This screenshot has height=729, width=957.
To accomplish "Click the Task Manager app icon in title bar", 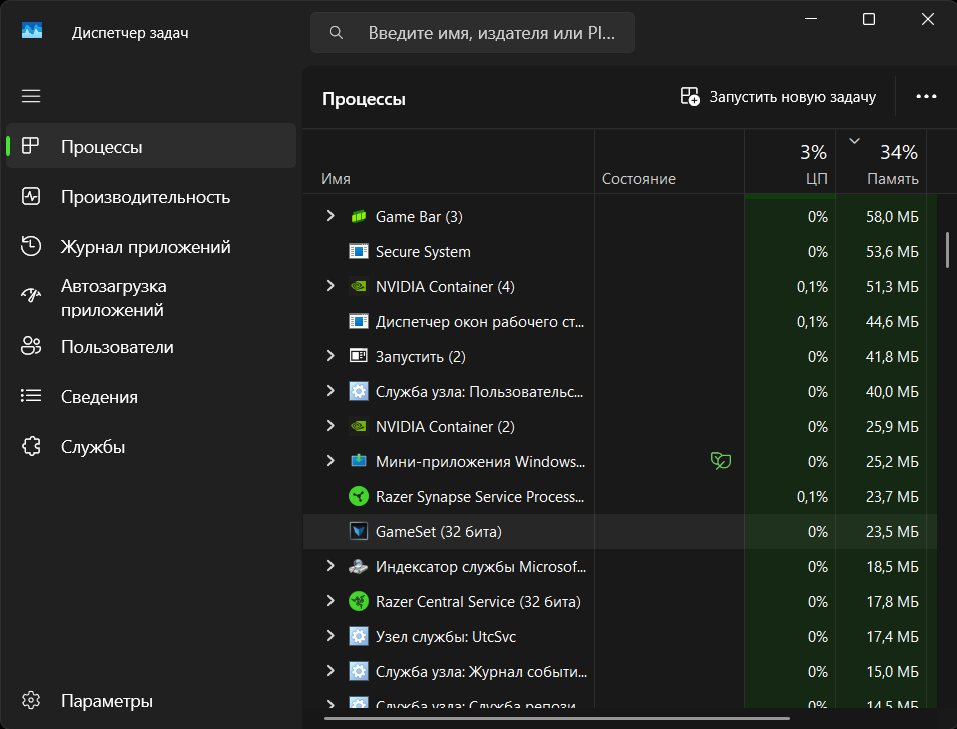I will 32,32.
